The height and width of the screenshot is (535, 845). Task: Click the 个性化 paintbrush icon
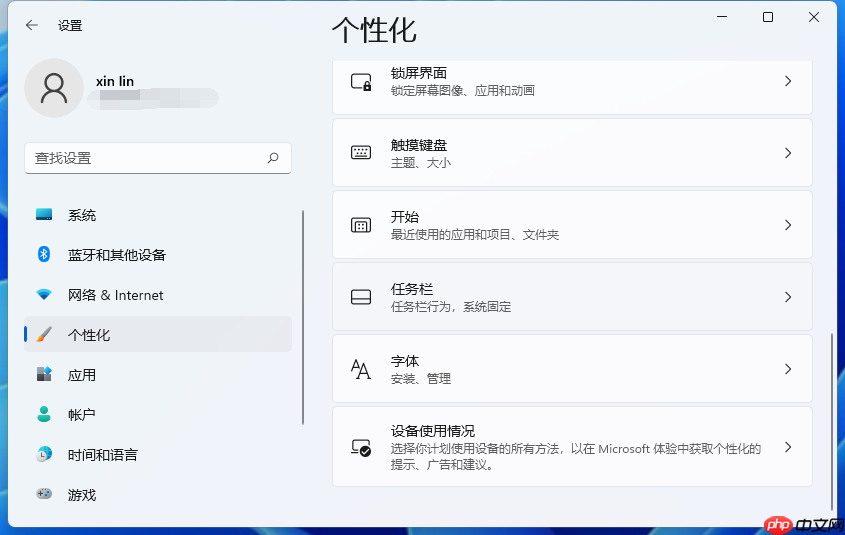coord(44,335)
